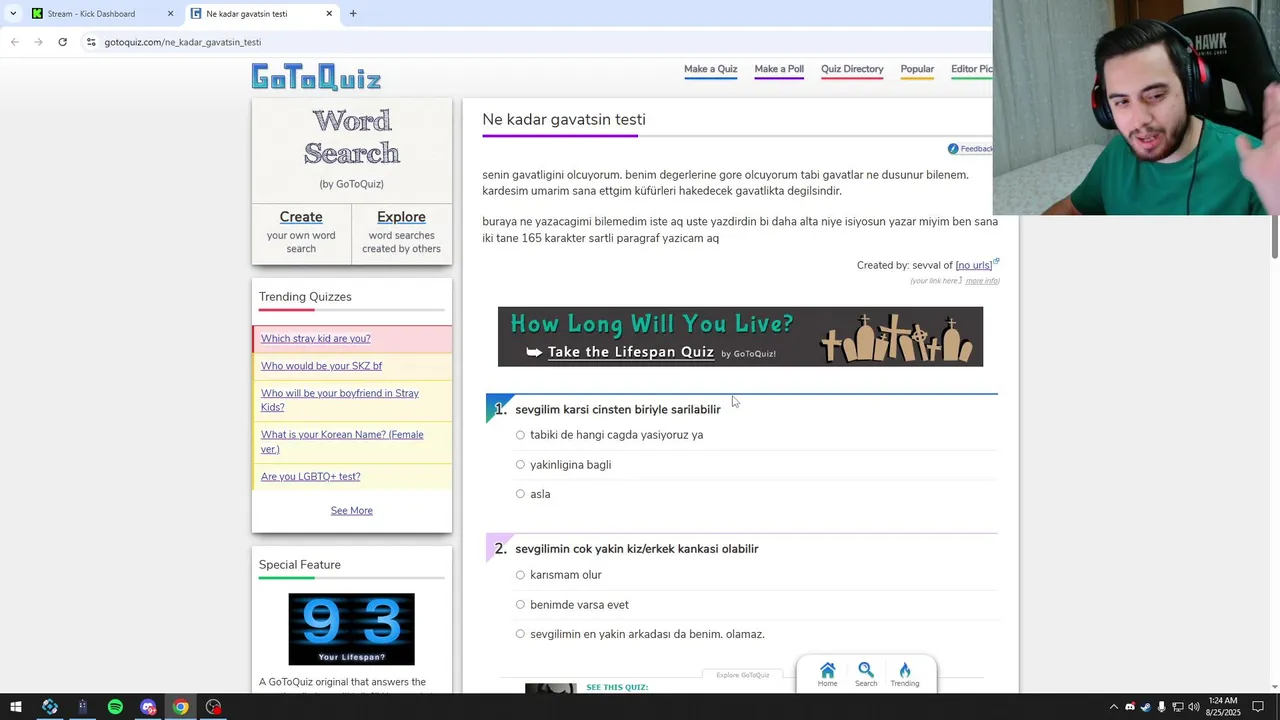Open Make a Poll menu item

click(x=779, y=69)
